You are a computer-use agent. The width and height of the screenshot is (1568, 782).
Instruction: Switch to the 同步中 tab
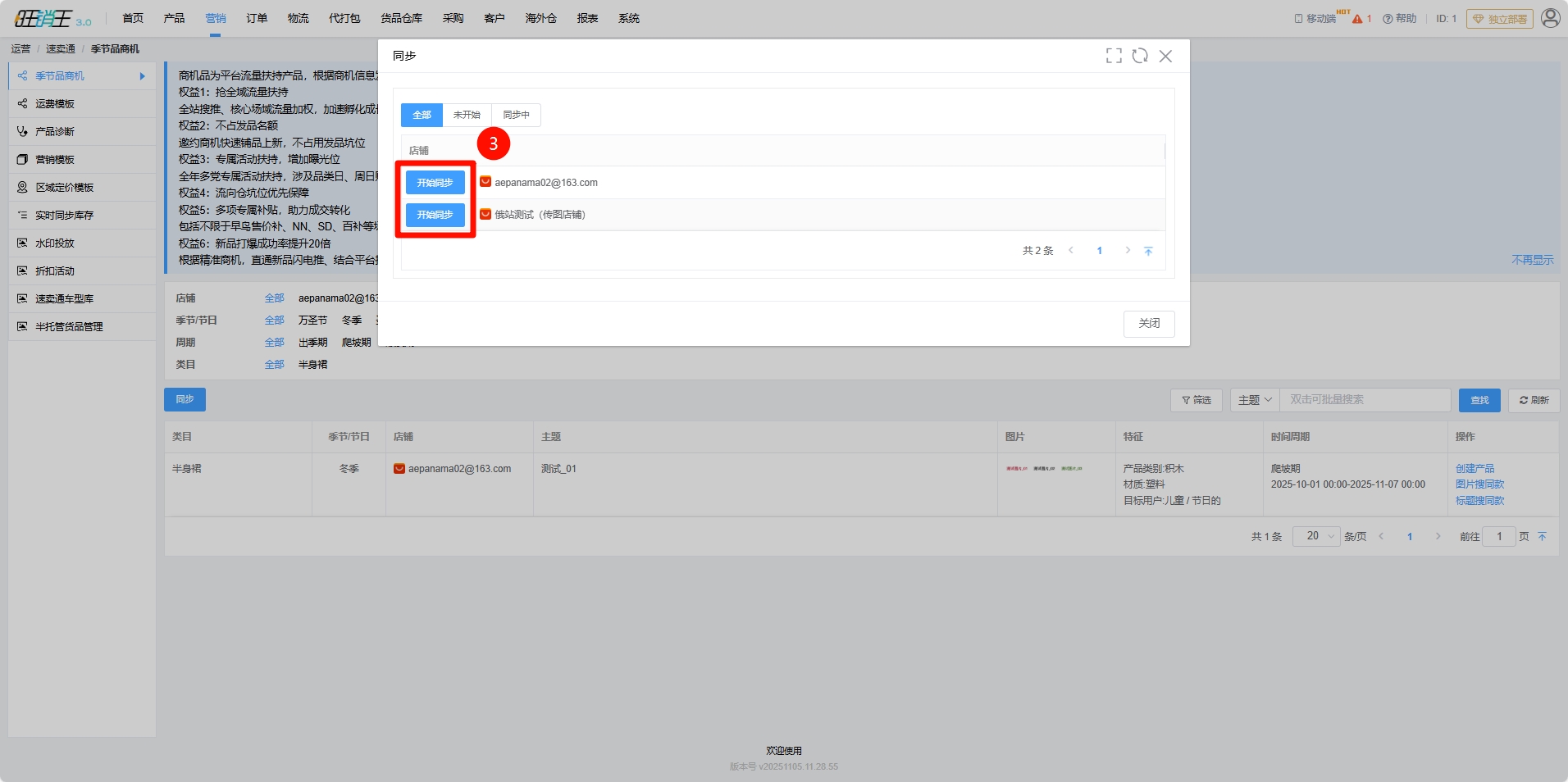(x=516, y=115)
